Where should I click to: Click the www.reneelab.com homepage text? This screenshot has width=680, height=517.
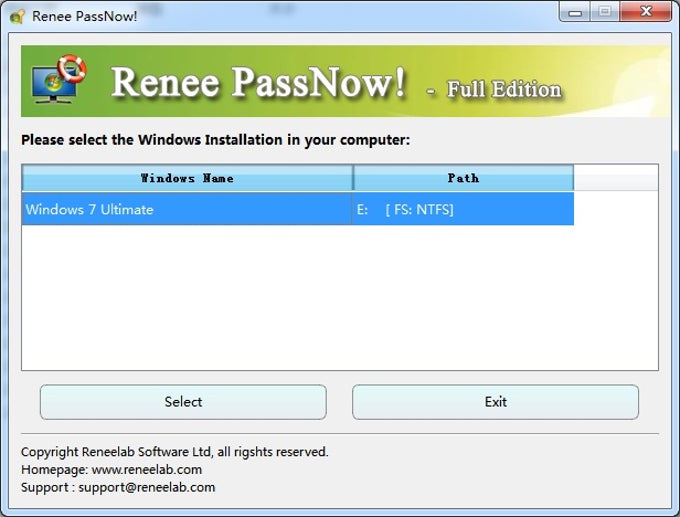(147, 469)
